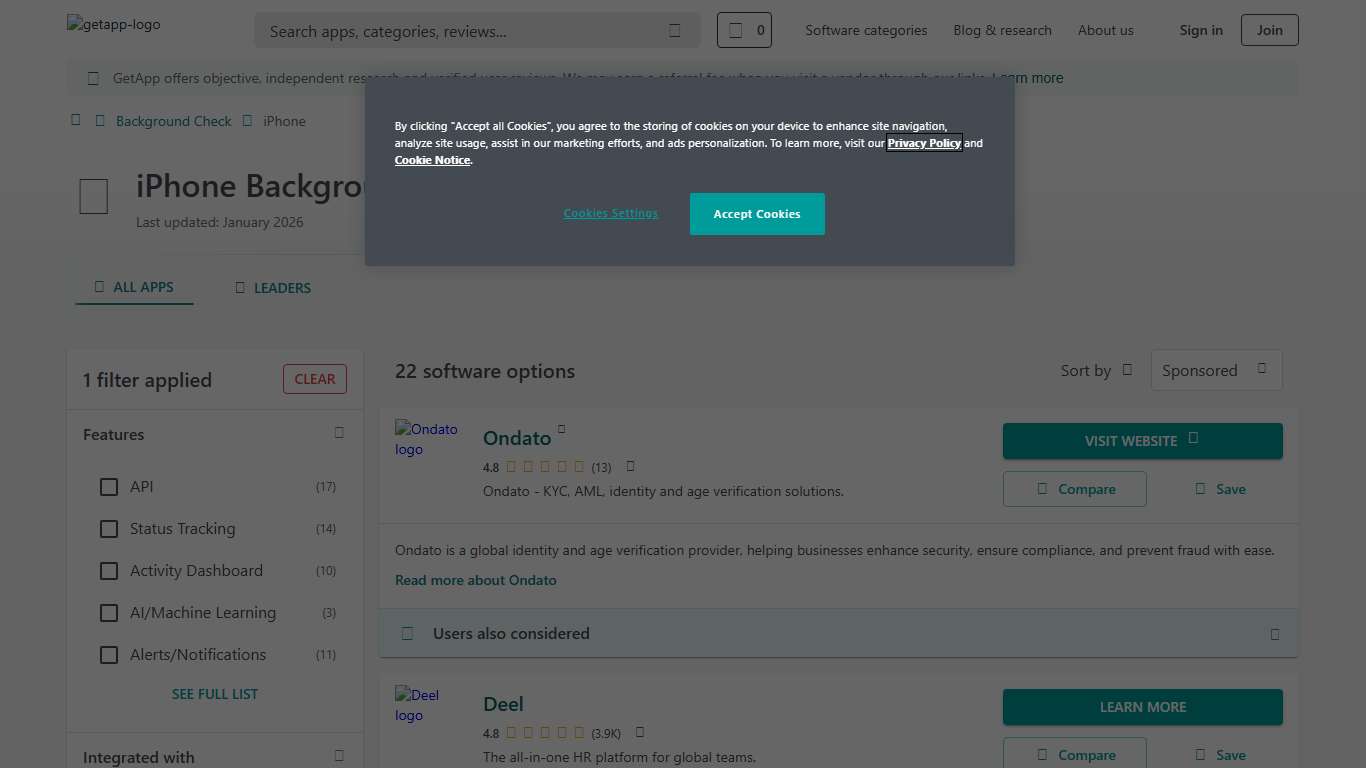Image resolution: width=1366 pixels, height=768 pixels.
Task: Enable the Status Tracking filter checkbox
Action: (x=109, y=529)
